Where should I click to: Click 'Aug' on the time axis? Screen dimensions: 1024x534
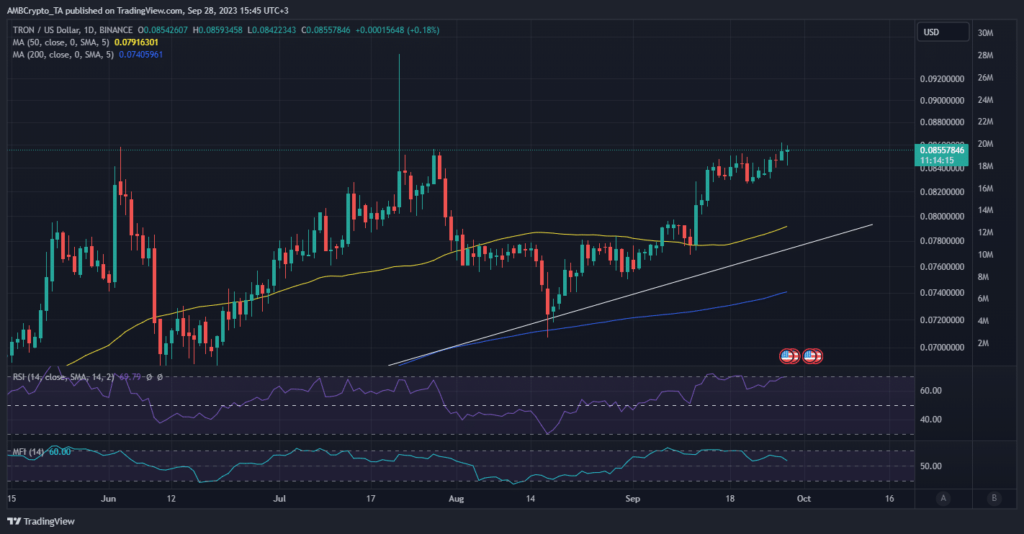[x=456, y=497]
